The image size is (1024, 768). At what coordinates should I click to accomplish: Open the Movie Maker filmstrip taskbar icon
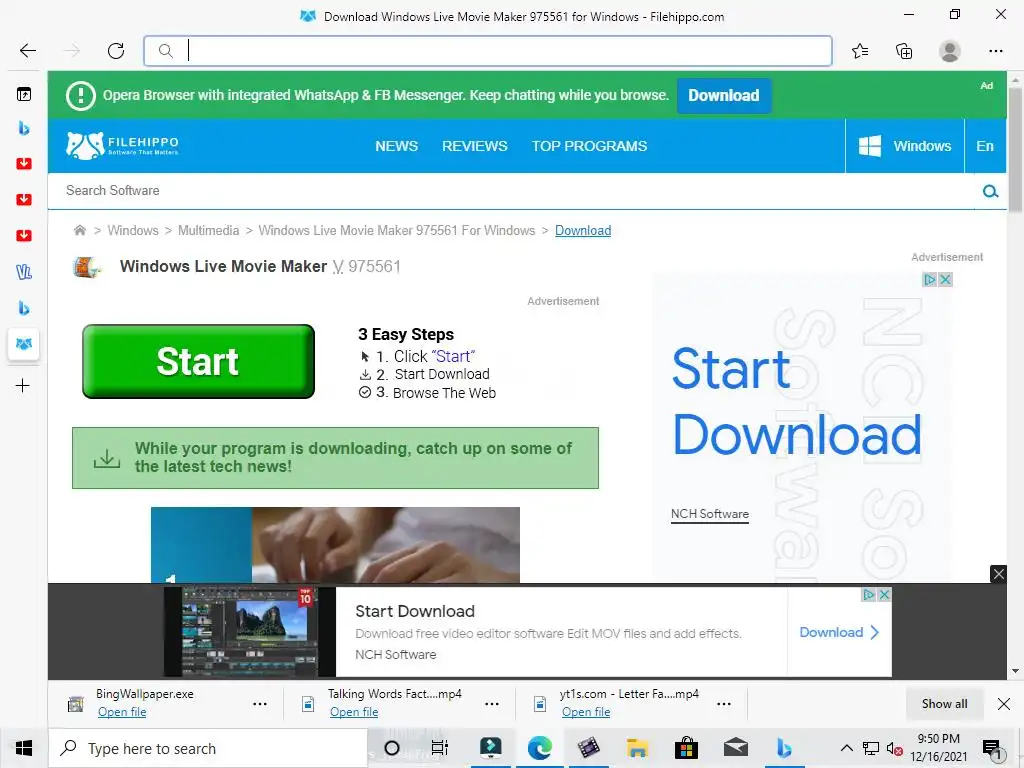coord(588,748)
